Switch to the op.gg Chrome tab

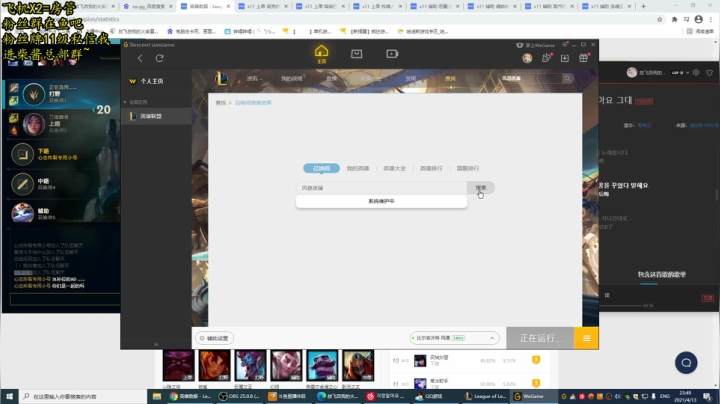pyautogui.click(x=148, y=6)
